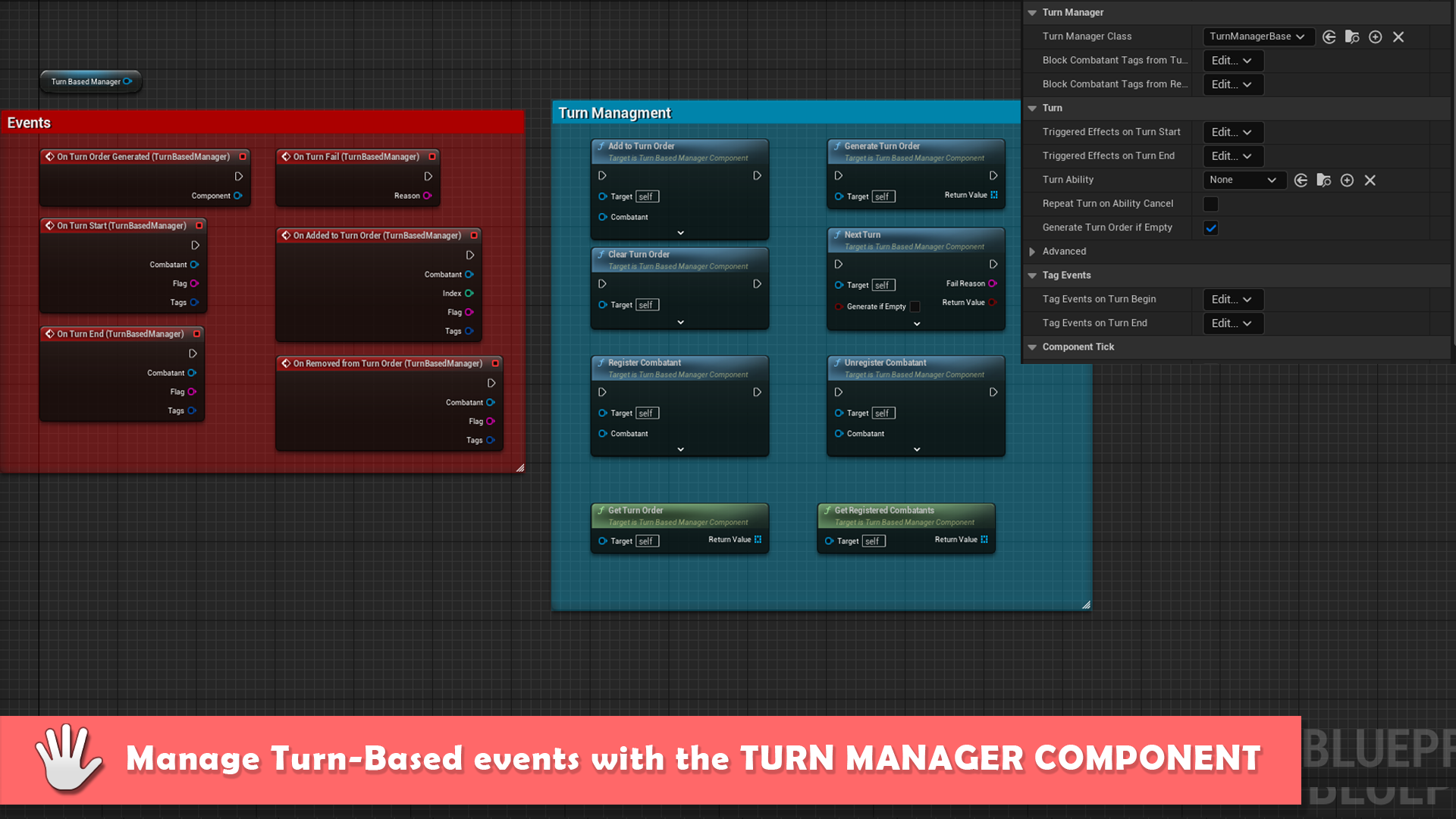Click execution input pin on Clear Turn Order node

[x=602, y=284]
